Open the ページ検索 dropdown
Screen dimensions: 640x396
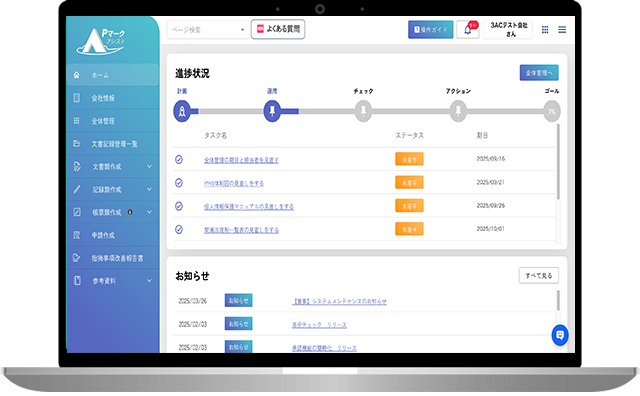click(x=208, y=30)
